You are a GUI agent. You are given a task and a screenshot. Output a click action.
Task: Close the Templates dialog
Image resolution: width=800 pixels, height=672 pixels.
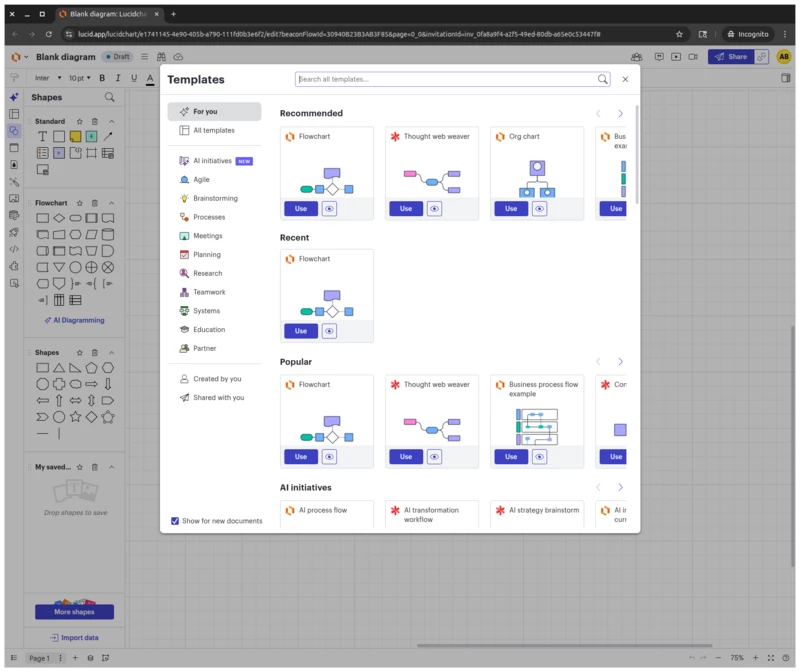[625, 79]
